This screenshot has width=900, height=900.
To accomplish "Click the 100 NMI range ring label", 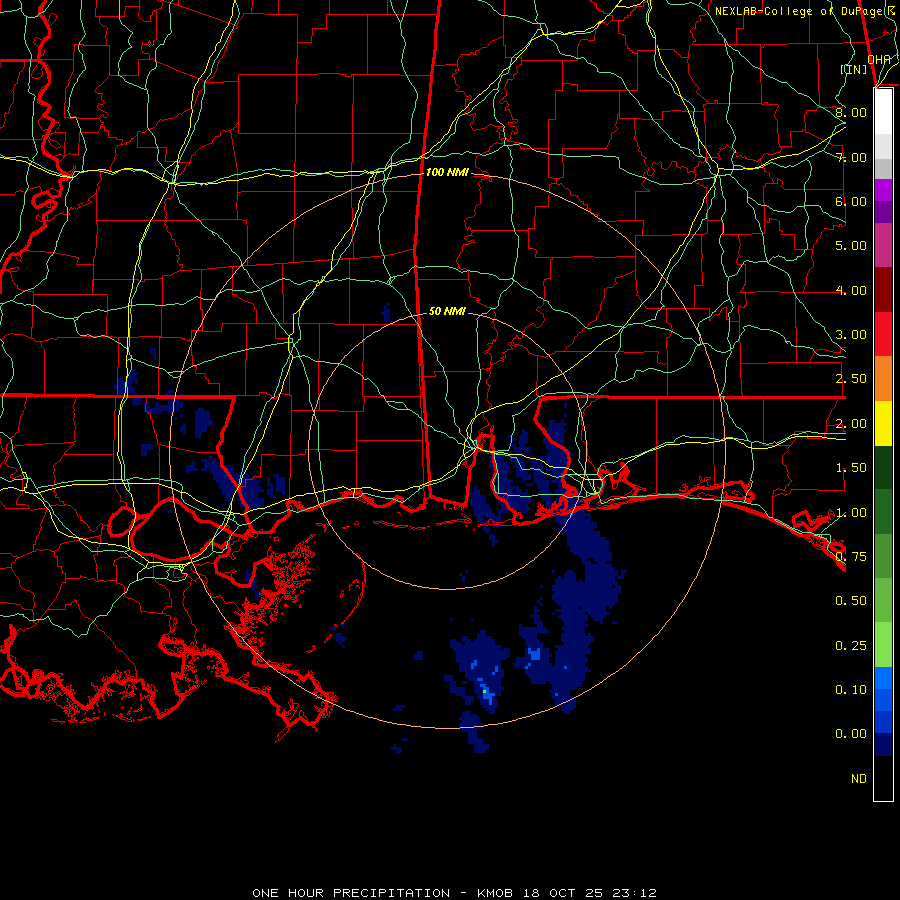I will (x=447, y=172).
